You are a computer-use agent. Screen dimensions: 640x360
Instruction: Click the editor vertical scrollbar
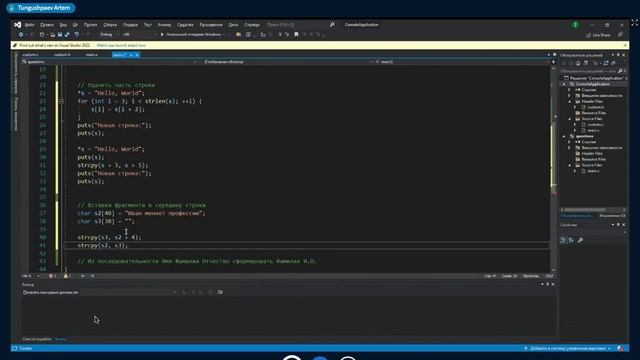pos(553,169)
